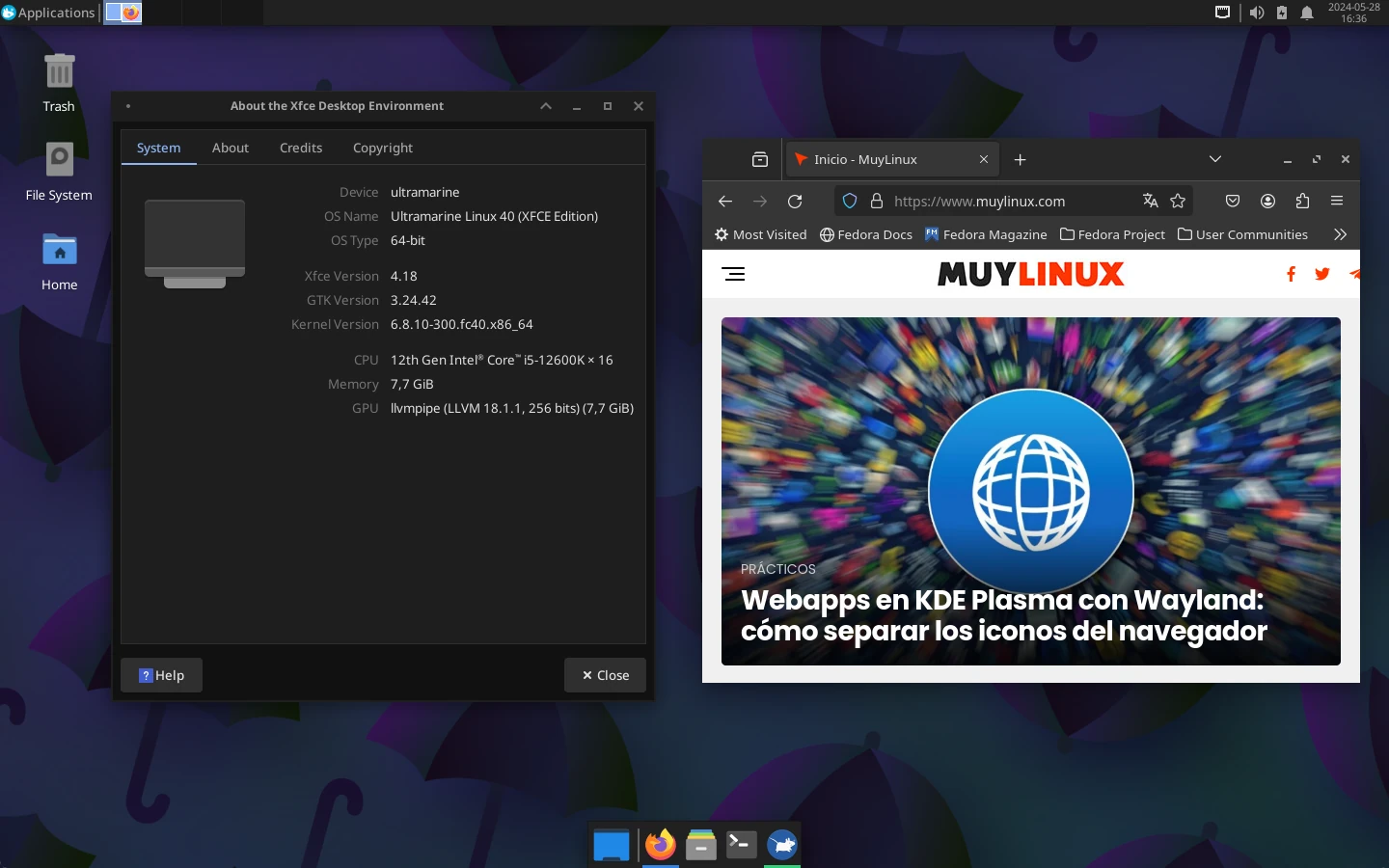Click the MUYLINUX logo
Image resolution: width=1389 pixels, height=868 pixels.
coord(1030,274)
